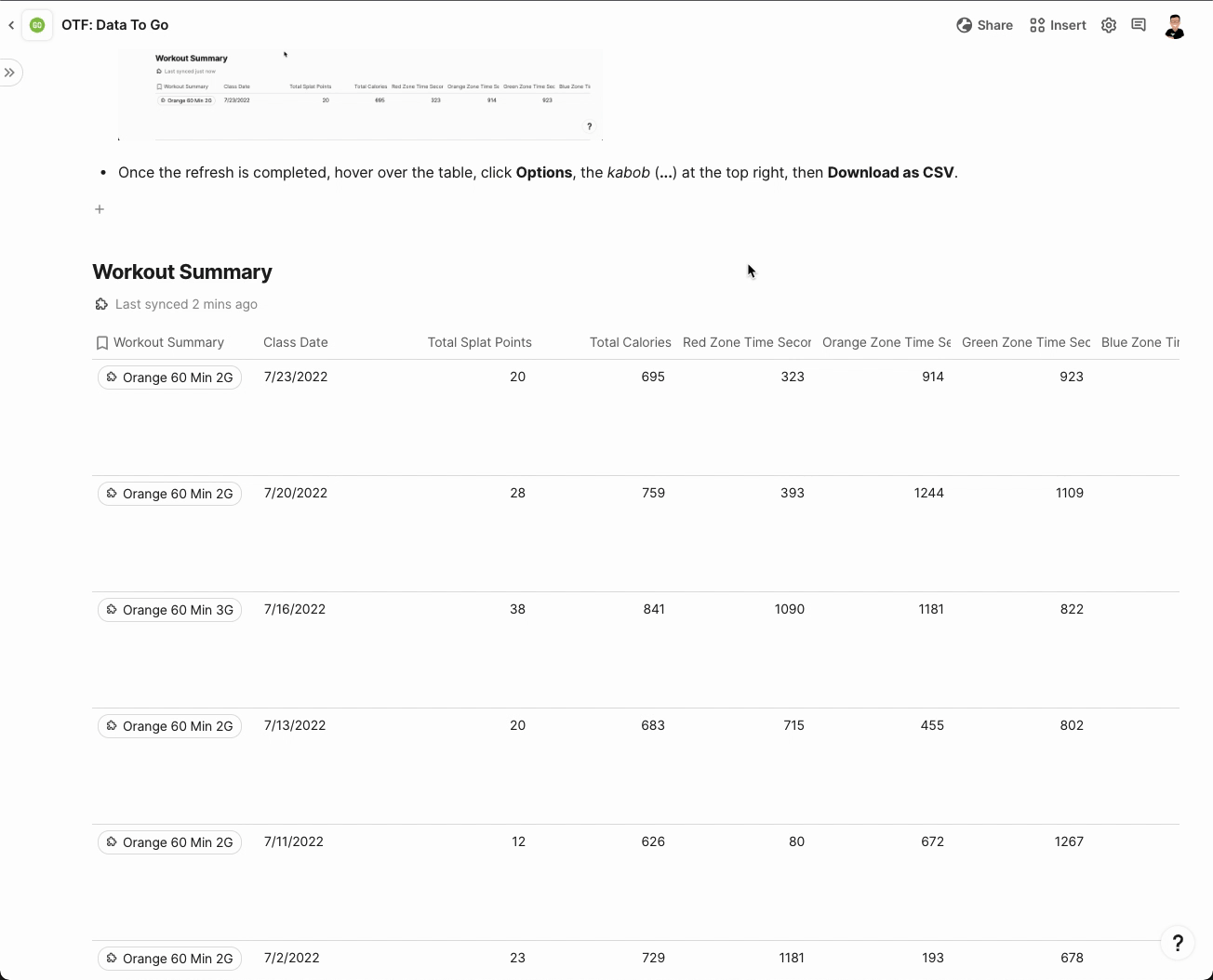Click the 626 total calories cell
The image size is (1213, 980).
(653, 841)
